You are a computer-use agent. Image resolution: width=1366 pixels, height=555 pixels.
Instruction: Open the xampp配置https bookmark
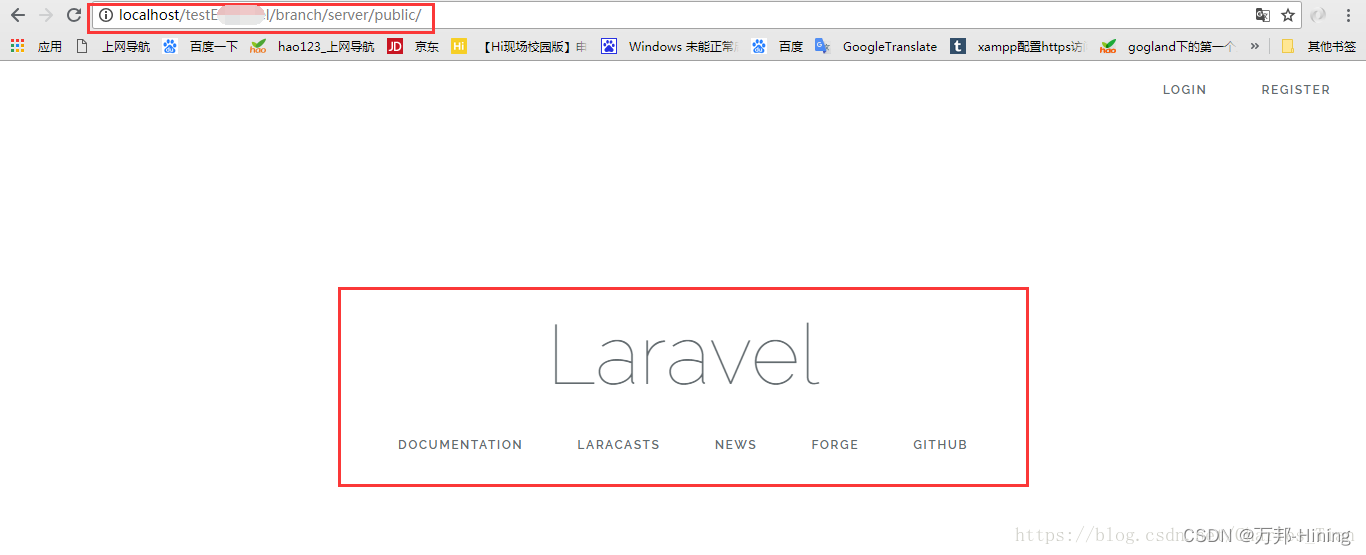tap(1018, 46)
